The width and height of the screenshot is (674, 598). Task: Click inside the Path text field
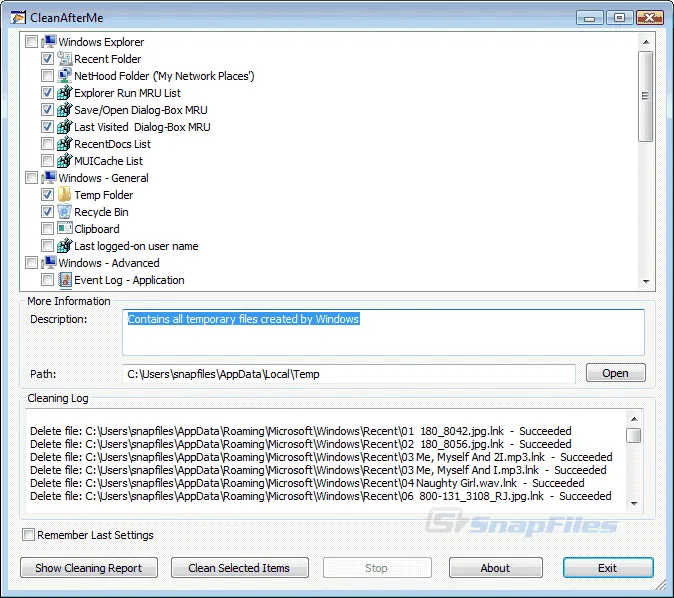[348, 374]
